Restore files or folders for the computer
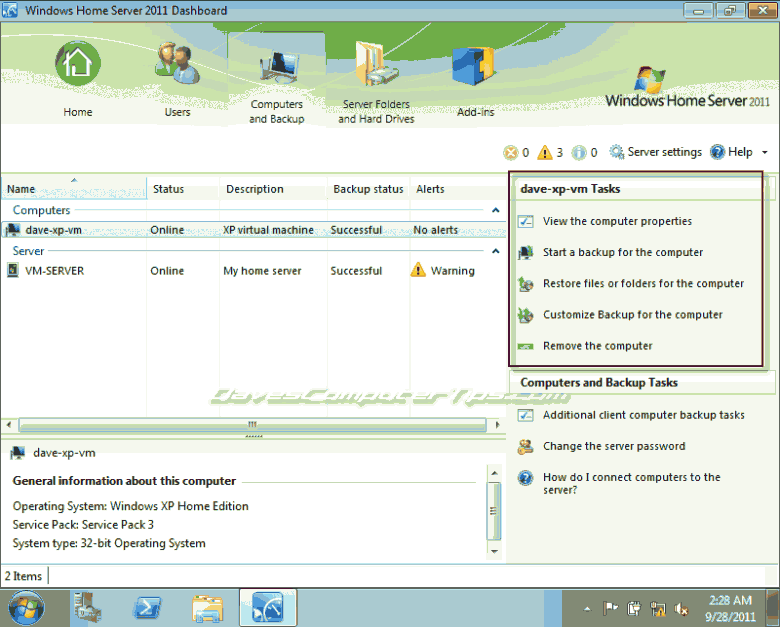The image size is (780, 627). tap(643, 283)
